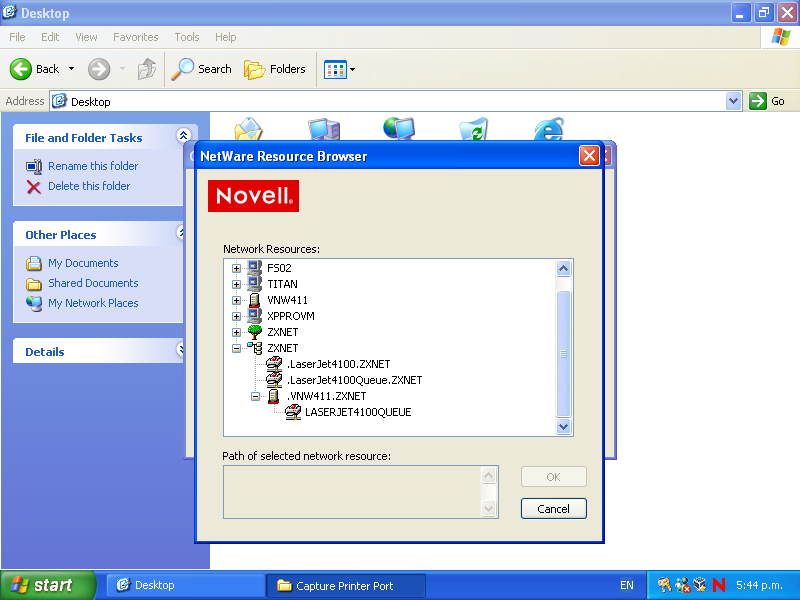Click the Back button in Explorer toolbar
This screenshot has height=600, width=800.
click(35, 69)
